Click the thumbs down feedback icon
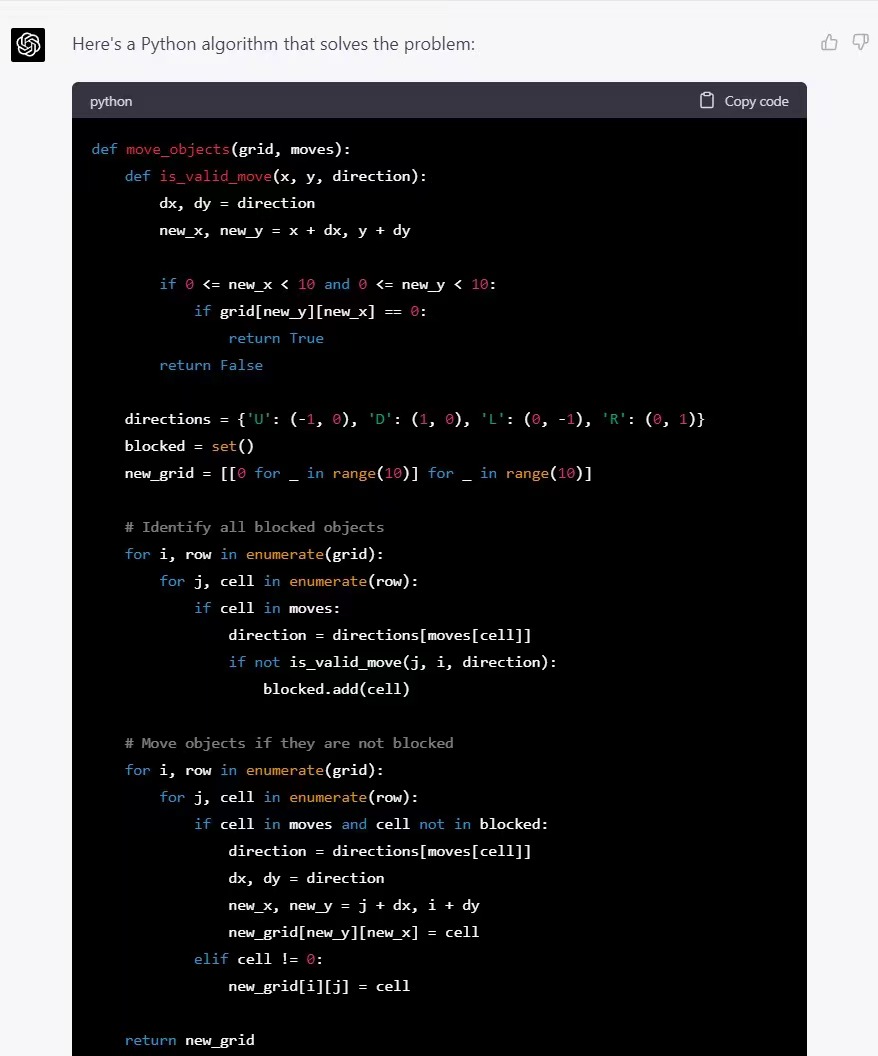The height and width of the screenshot is (1056, 878). coord(860,42)
